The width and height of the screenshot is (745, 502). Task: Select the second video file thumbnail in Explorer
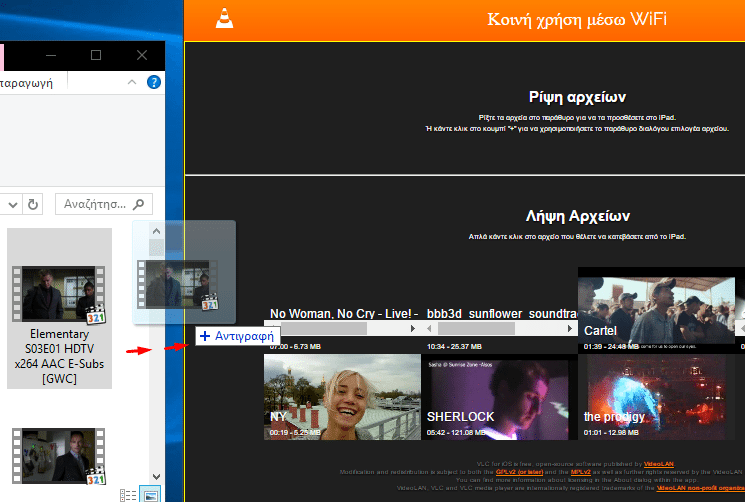tap(59, 456)
